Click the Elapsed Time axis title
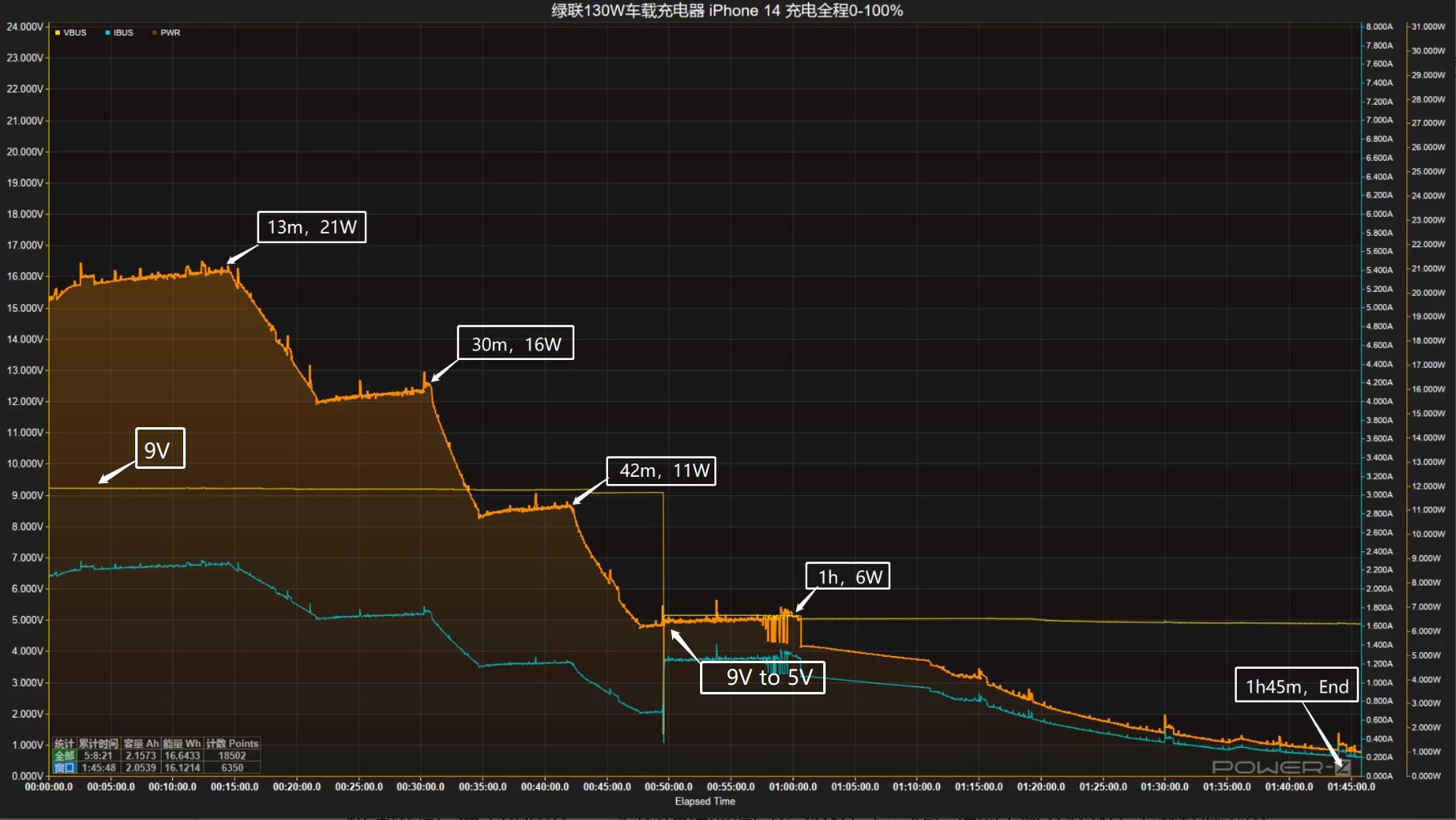 pos(705,801)
